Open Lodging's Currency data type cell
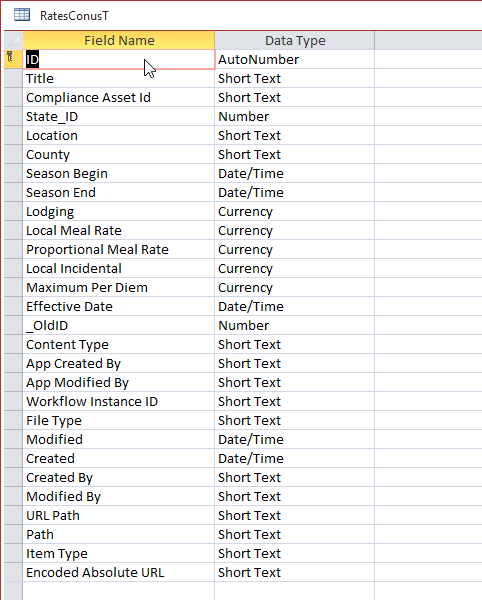 [295, 211]
